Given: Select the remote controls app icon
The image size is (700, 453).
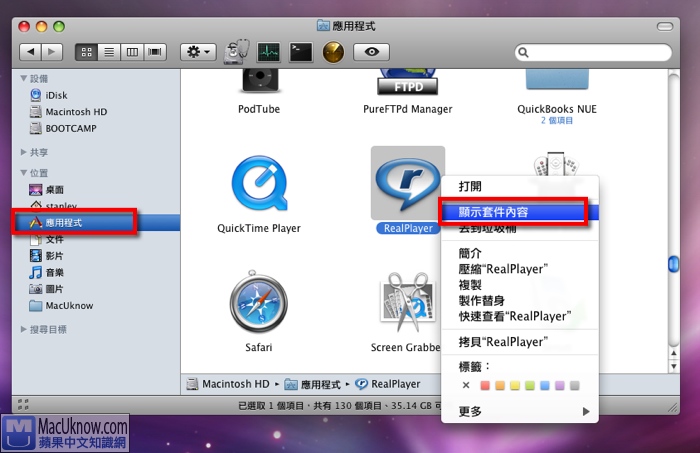Looking at the screenshot, I should point(556,164).
